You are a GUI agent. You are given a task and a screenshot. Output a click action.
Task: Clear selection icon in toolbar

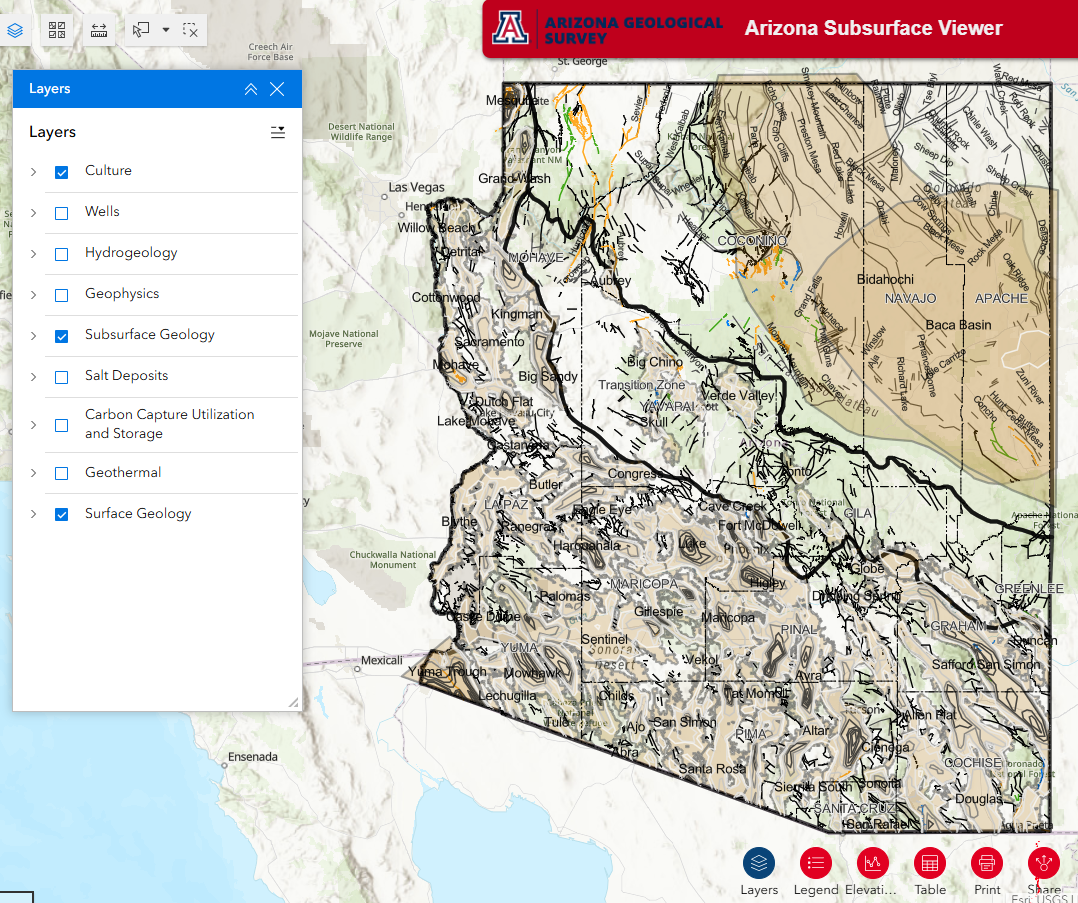tap(190, 30)
